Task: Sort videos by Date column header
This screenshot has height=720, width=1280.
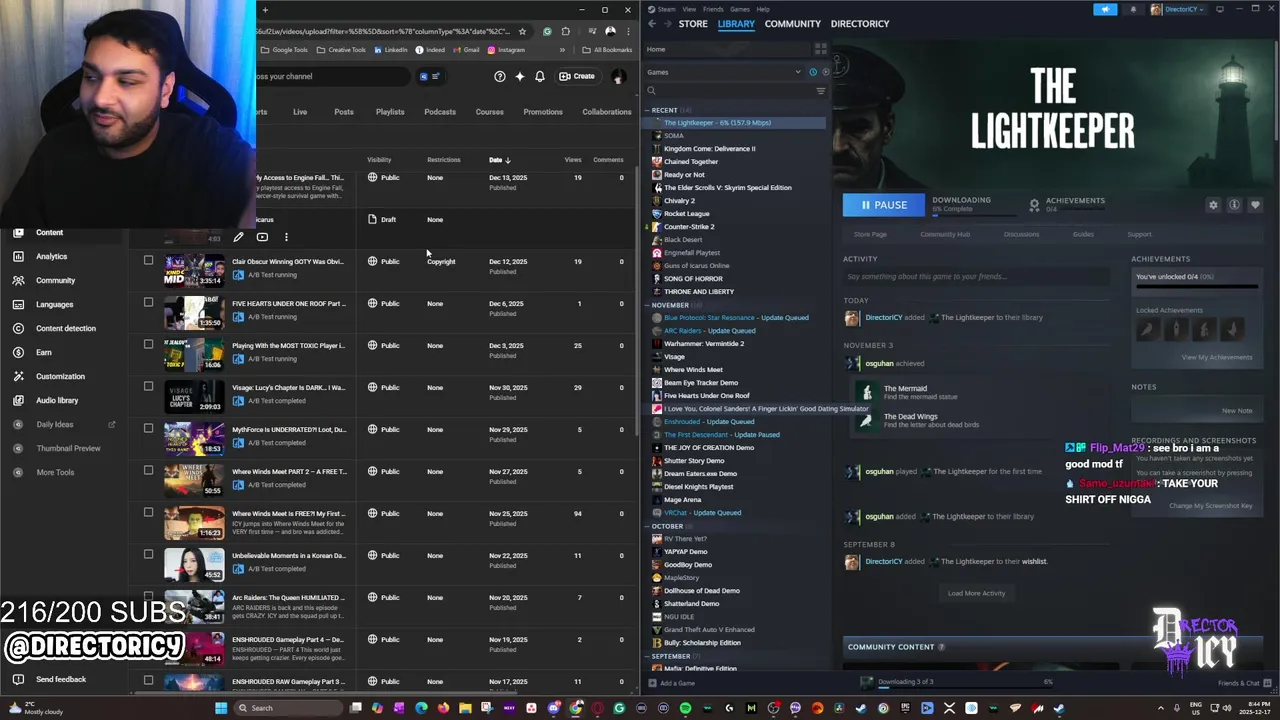Action: pyautogui.click(x=499, y=160)
